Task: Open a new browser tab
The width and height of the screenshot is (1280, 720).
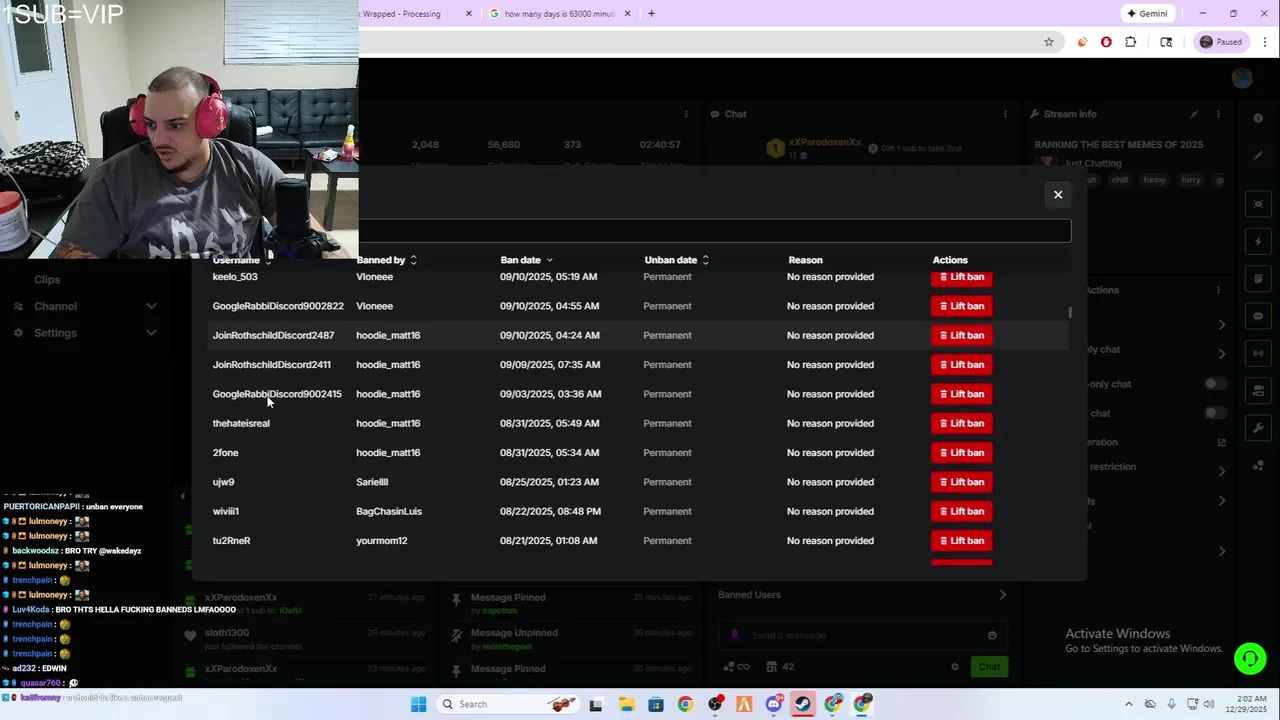Action: (651, 14)
